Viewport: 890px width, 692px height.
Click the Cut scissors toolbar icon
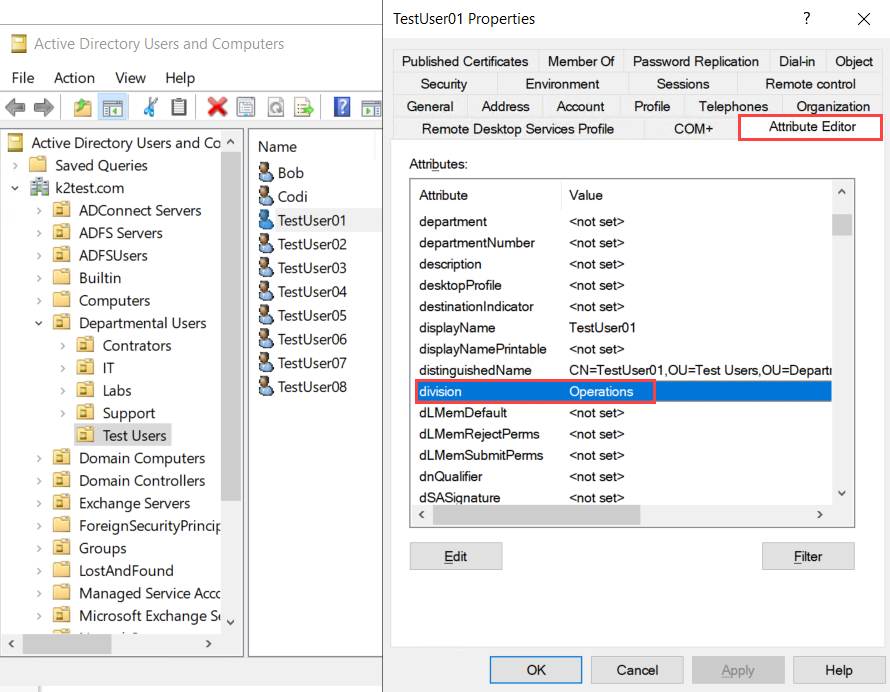point(150,107)
